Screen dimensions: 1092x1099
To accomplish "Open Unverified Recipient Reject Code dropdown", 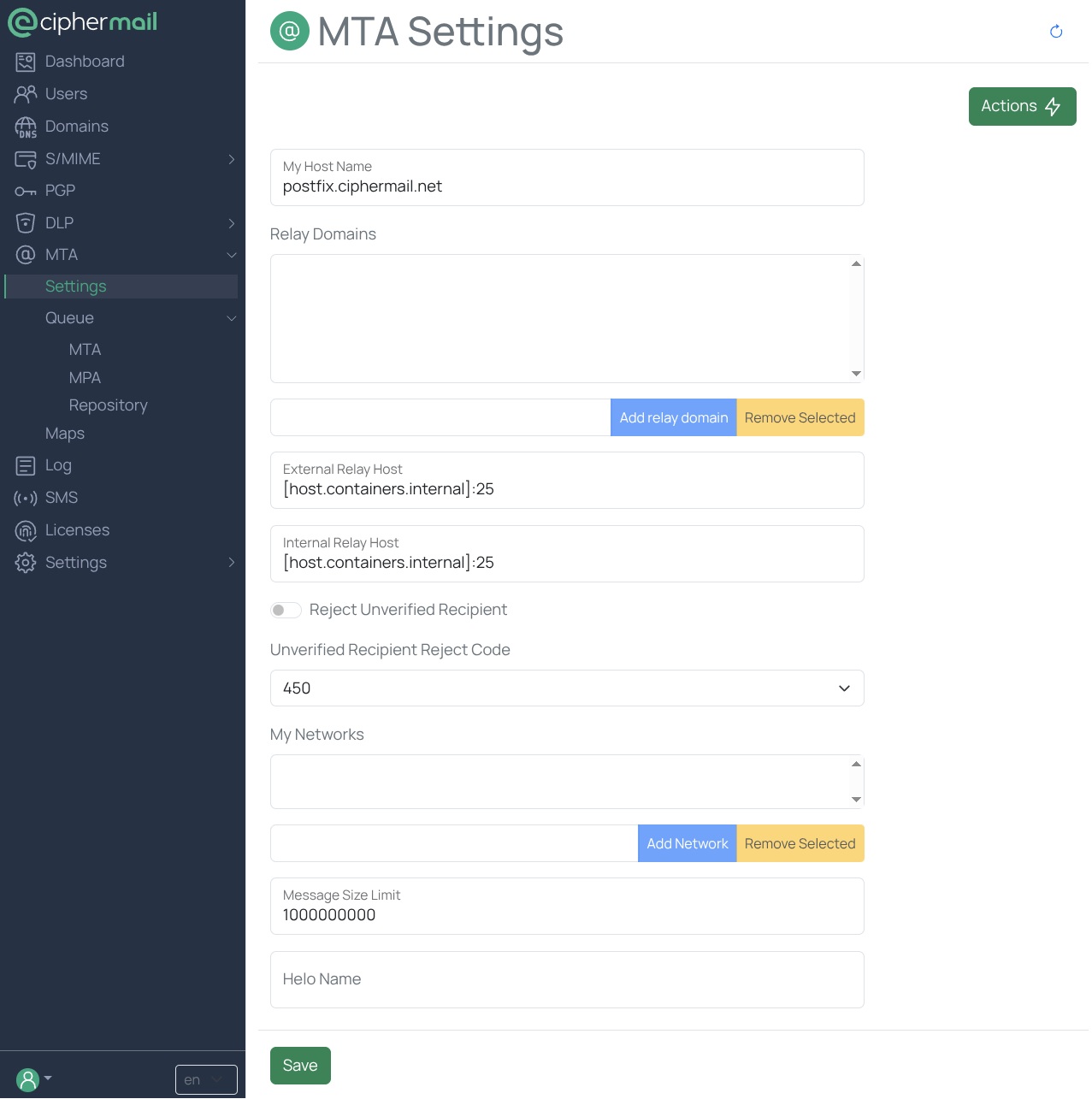I will tap(566, 688).
